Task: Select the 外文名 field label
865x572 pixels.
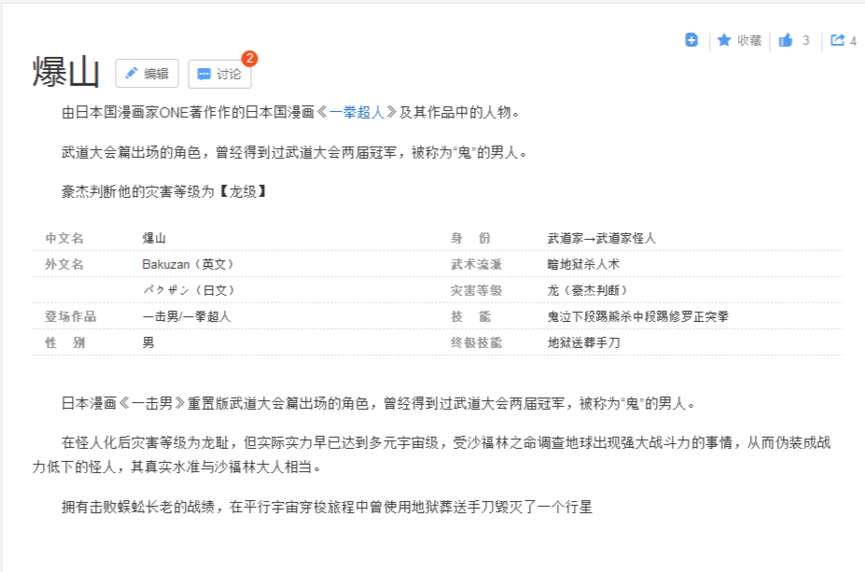Action: click(x=65, y=264)
